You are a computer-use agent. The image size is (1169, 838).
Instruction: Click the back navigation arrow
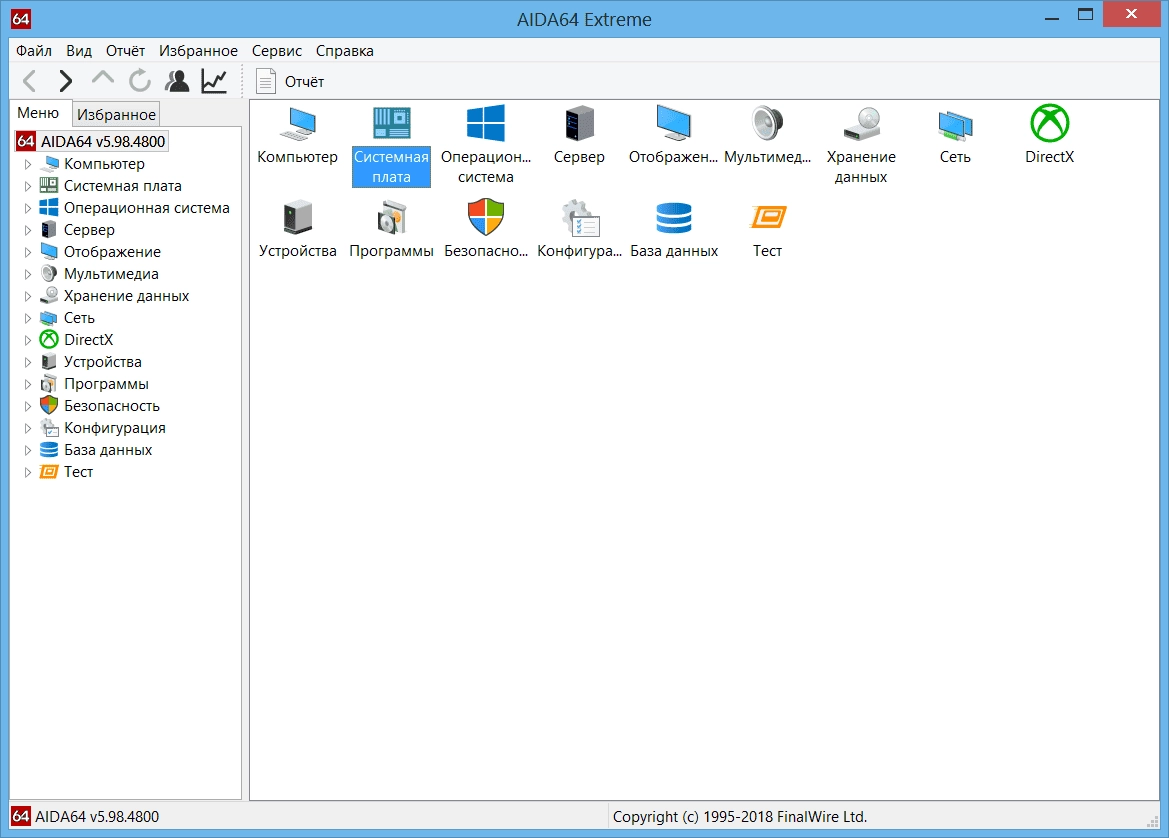[x=30, y=81]
